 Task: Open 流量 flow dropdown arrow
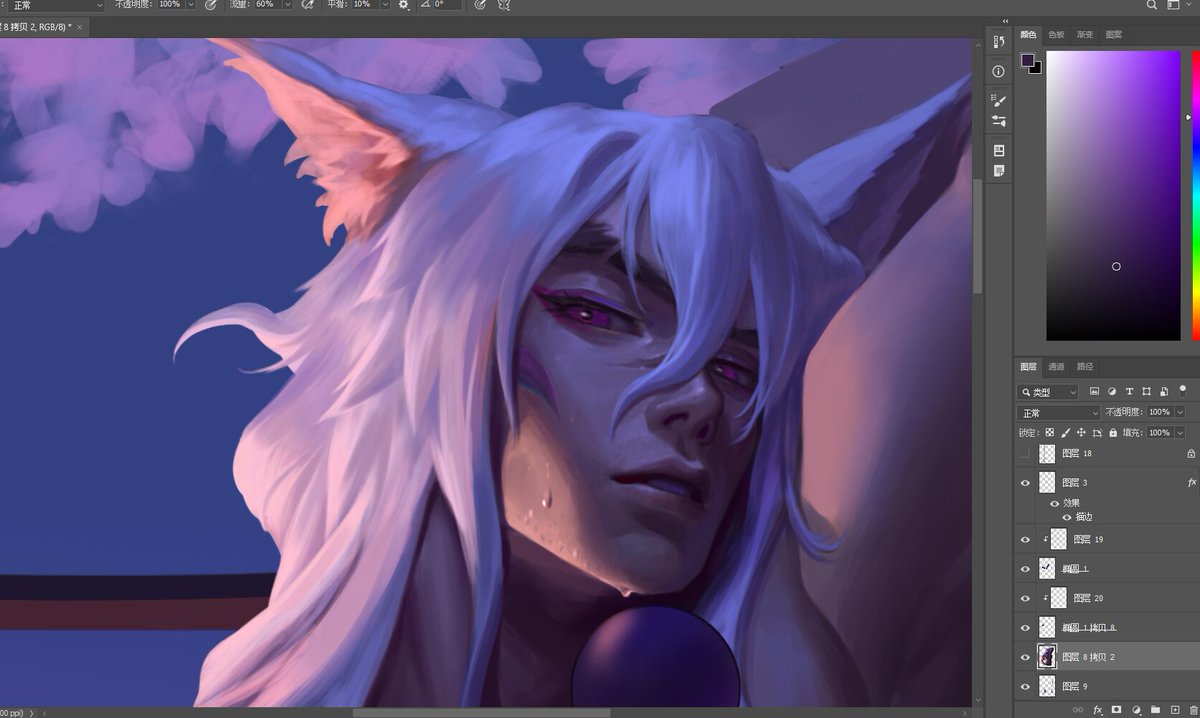(x=288, y=5)
